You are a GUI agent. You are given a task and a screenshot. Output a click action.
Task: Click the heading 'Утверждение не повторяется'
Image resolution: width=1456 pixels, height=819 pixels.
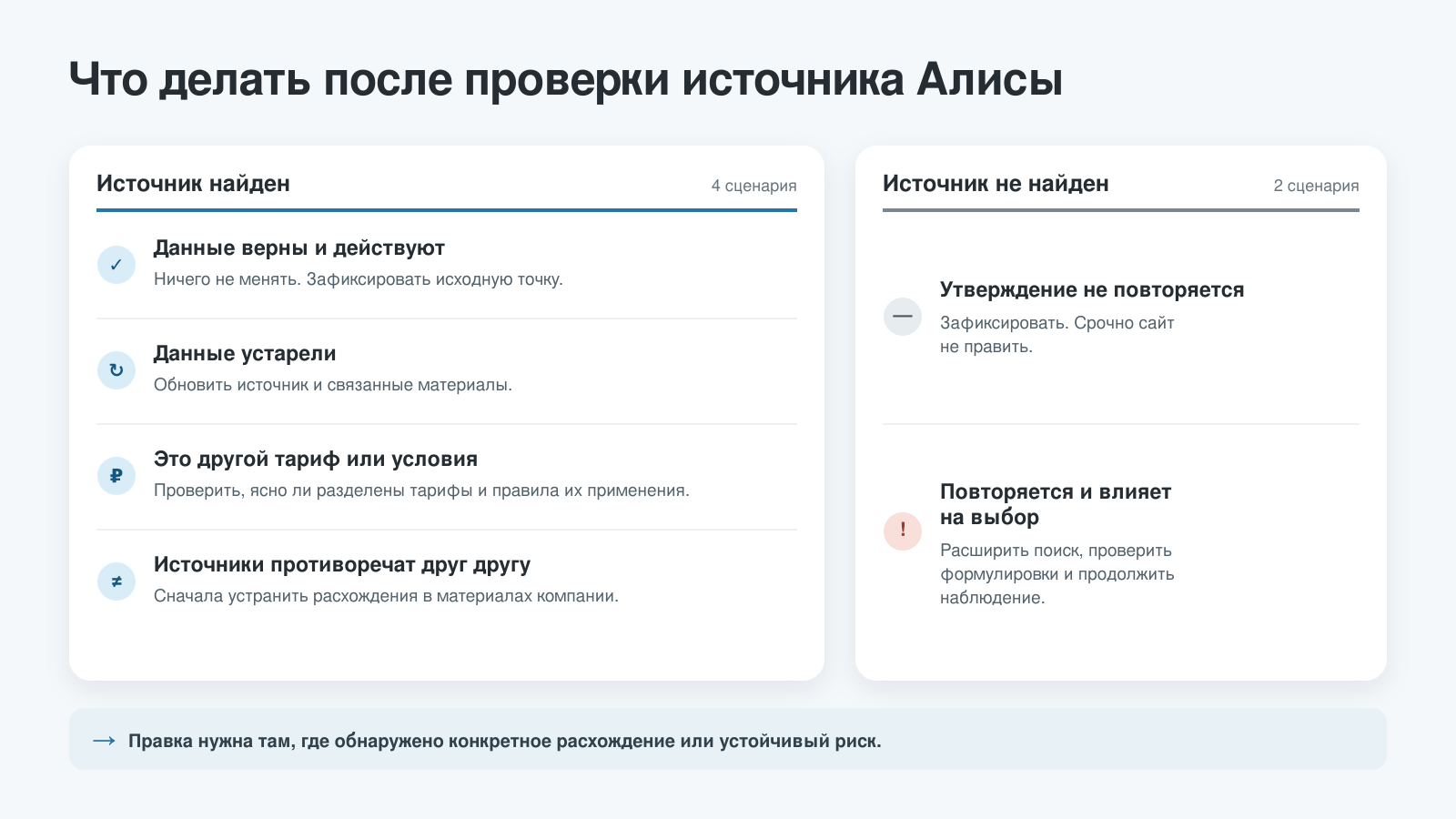(1092, 289)
